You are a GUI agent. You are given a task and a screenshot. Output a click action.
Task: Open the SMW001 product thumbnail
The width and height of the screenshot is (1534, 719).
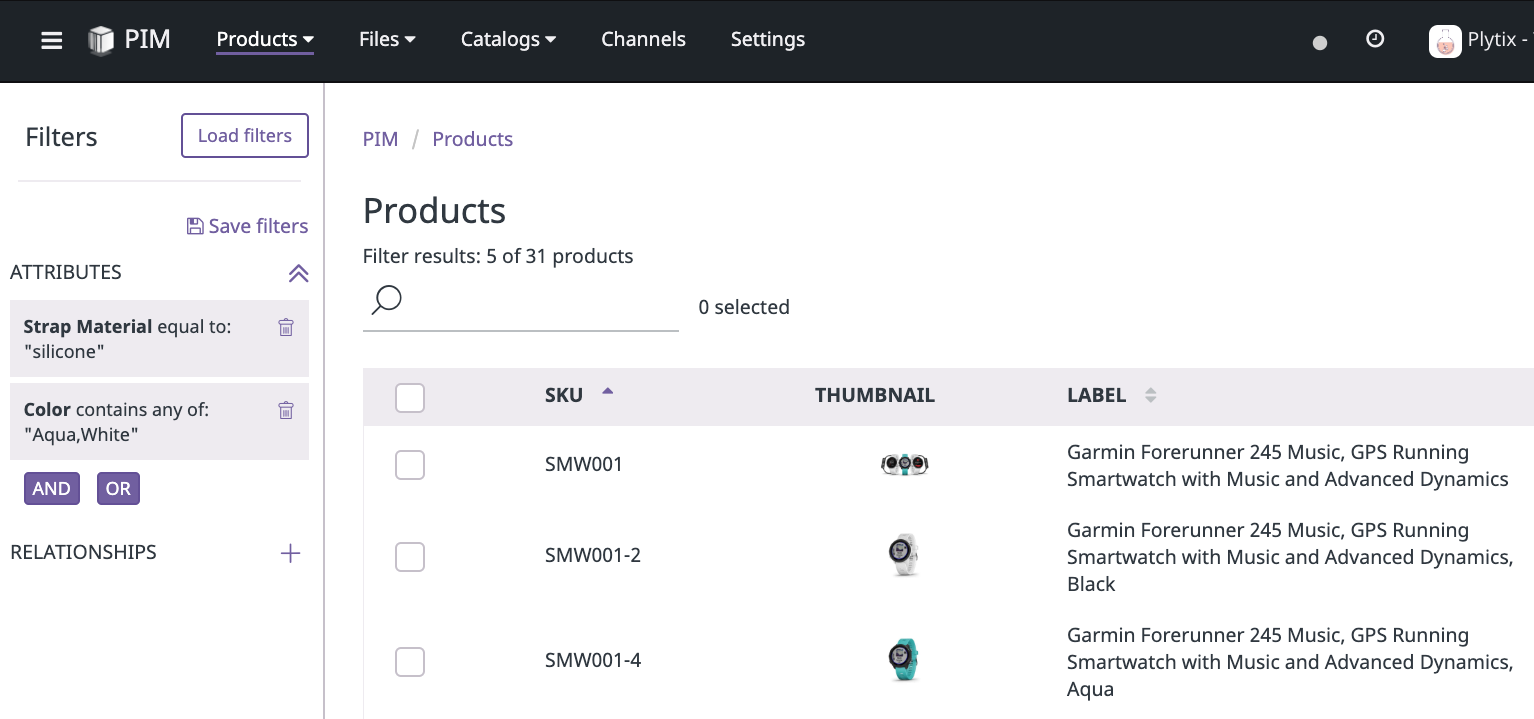tap(904, 464)
